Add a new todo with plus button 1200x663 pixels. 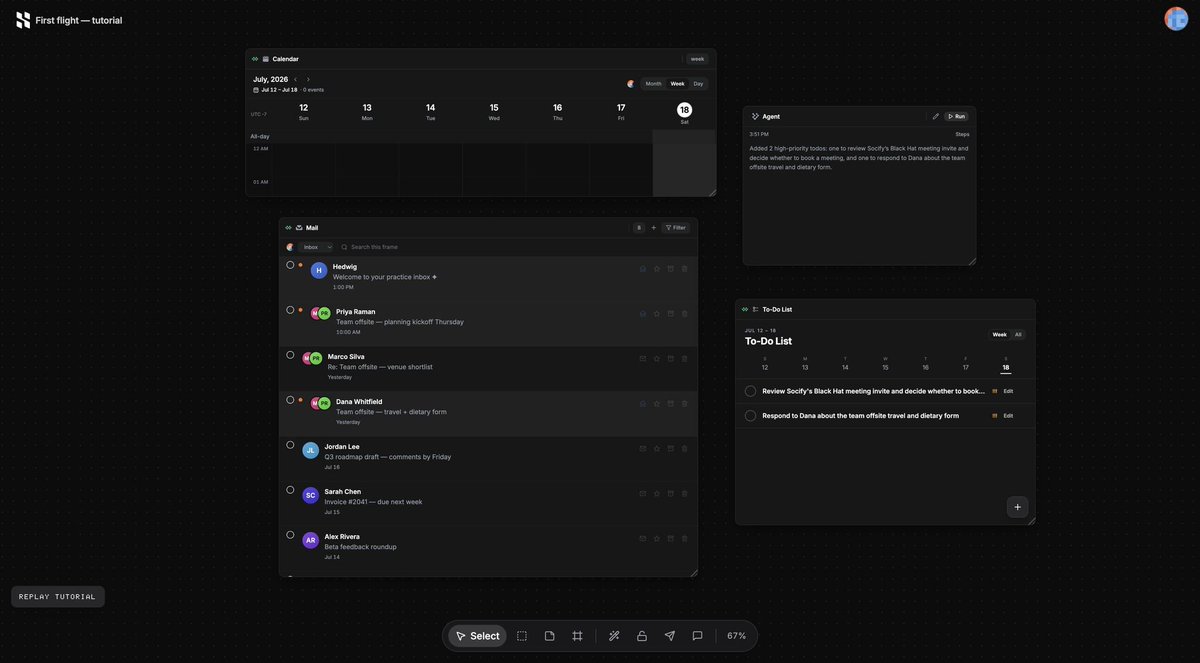tap(1018, 507)
